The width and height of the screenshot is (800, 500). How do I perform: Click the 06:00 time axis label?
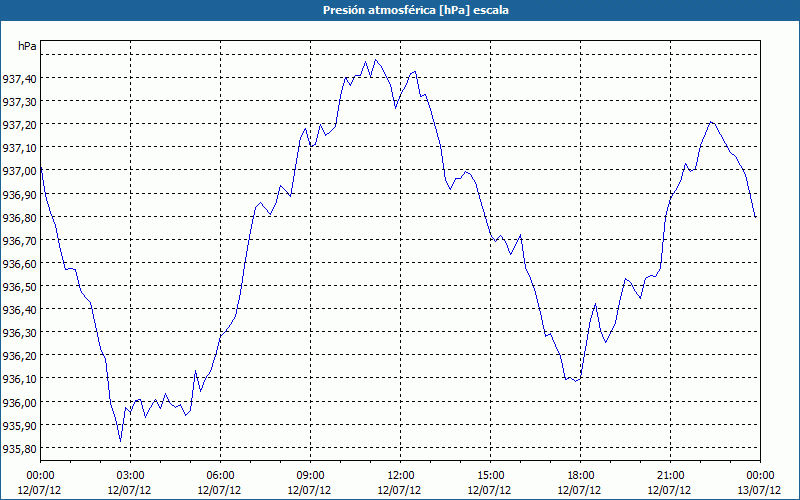point(220,476)
